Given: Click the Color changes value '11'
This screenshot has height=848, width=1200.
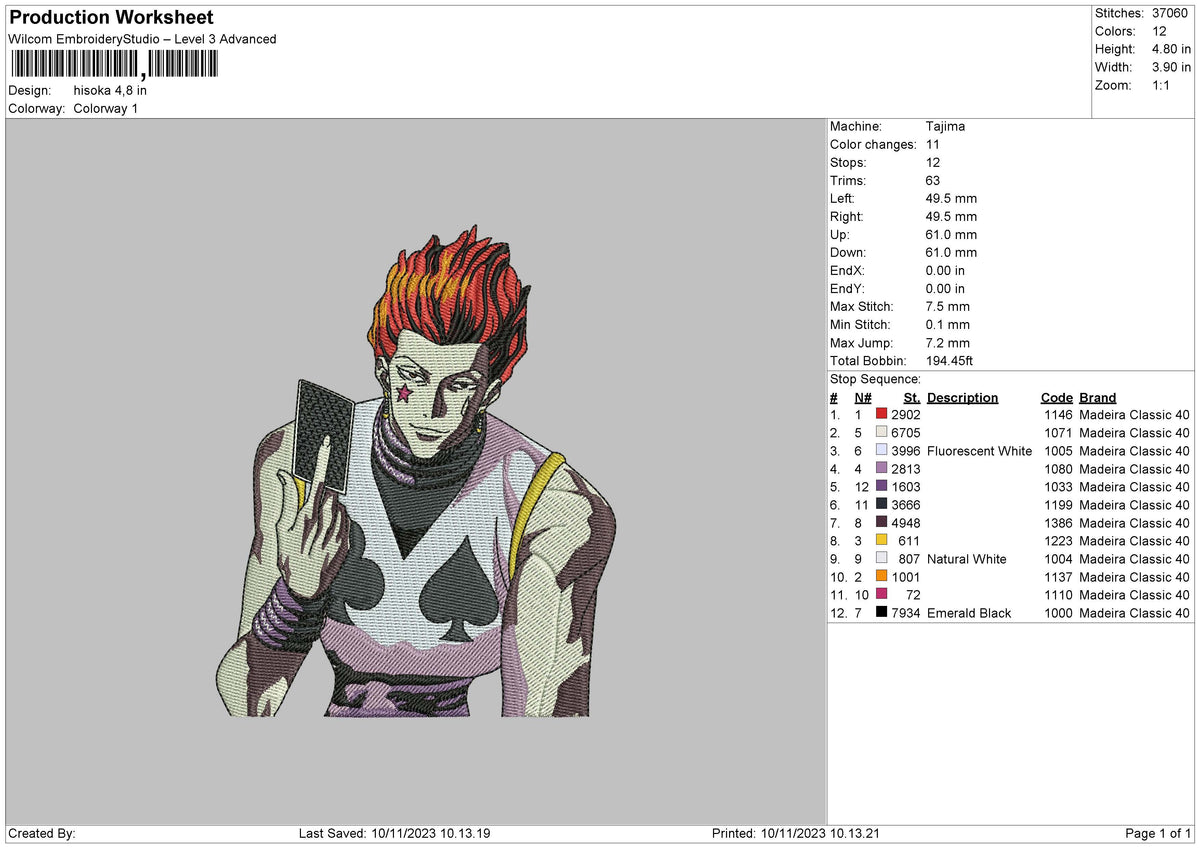Looking at the screenshot, I should click(x=932, y=144).
